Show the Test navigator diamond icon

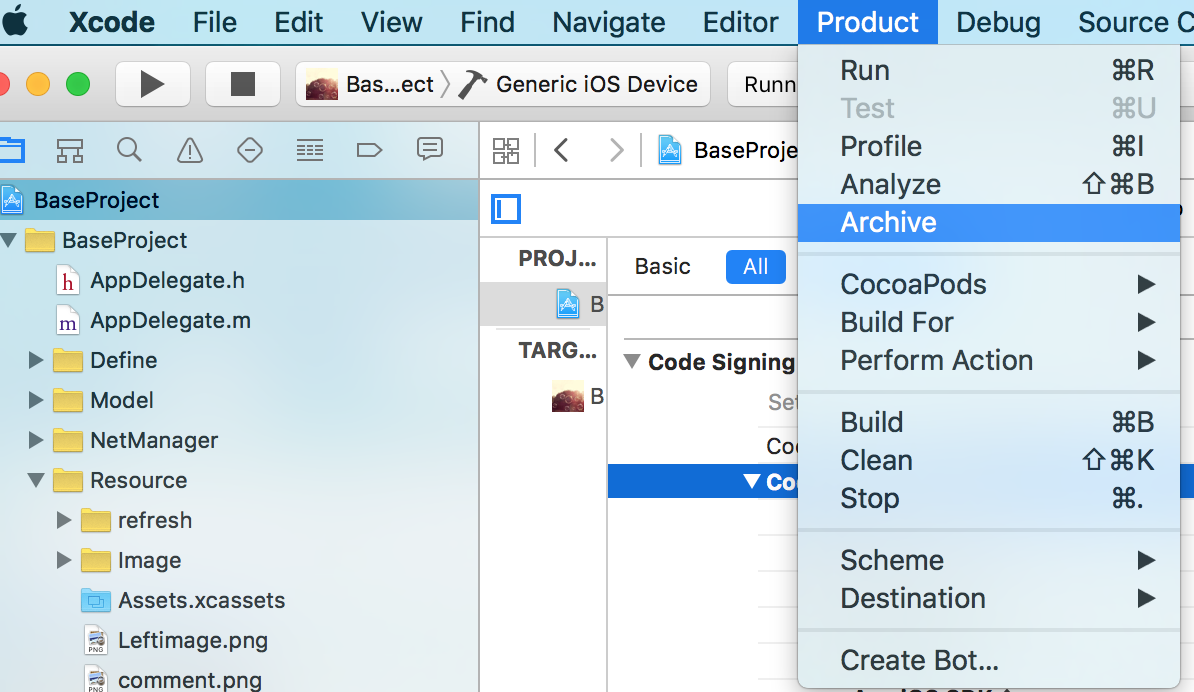click(250, 150)
